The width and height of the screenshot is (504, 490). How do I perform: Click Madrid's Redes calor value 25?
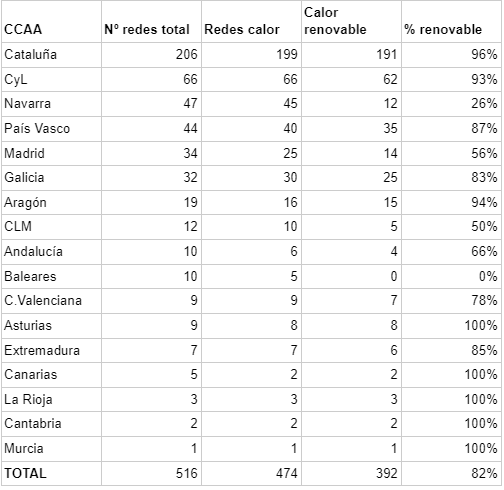point(251,153)
